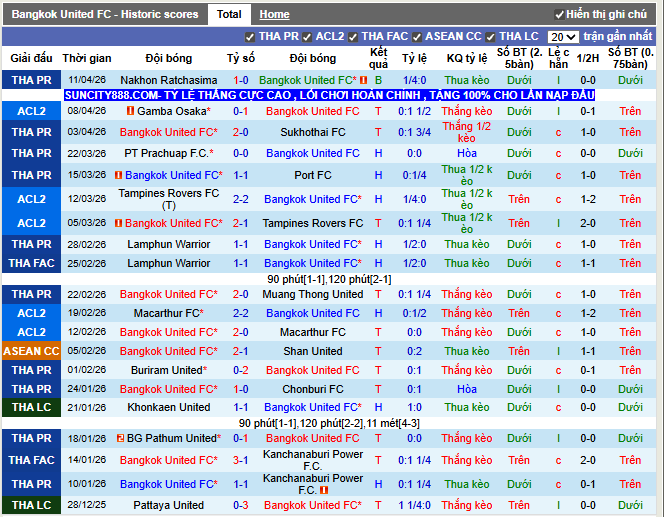The height and width of the screenshot is (517, 664).
Task: Uncheck the THA PR league filter checkbox
Action: [x=250, y=36]
